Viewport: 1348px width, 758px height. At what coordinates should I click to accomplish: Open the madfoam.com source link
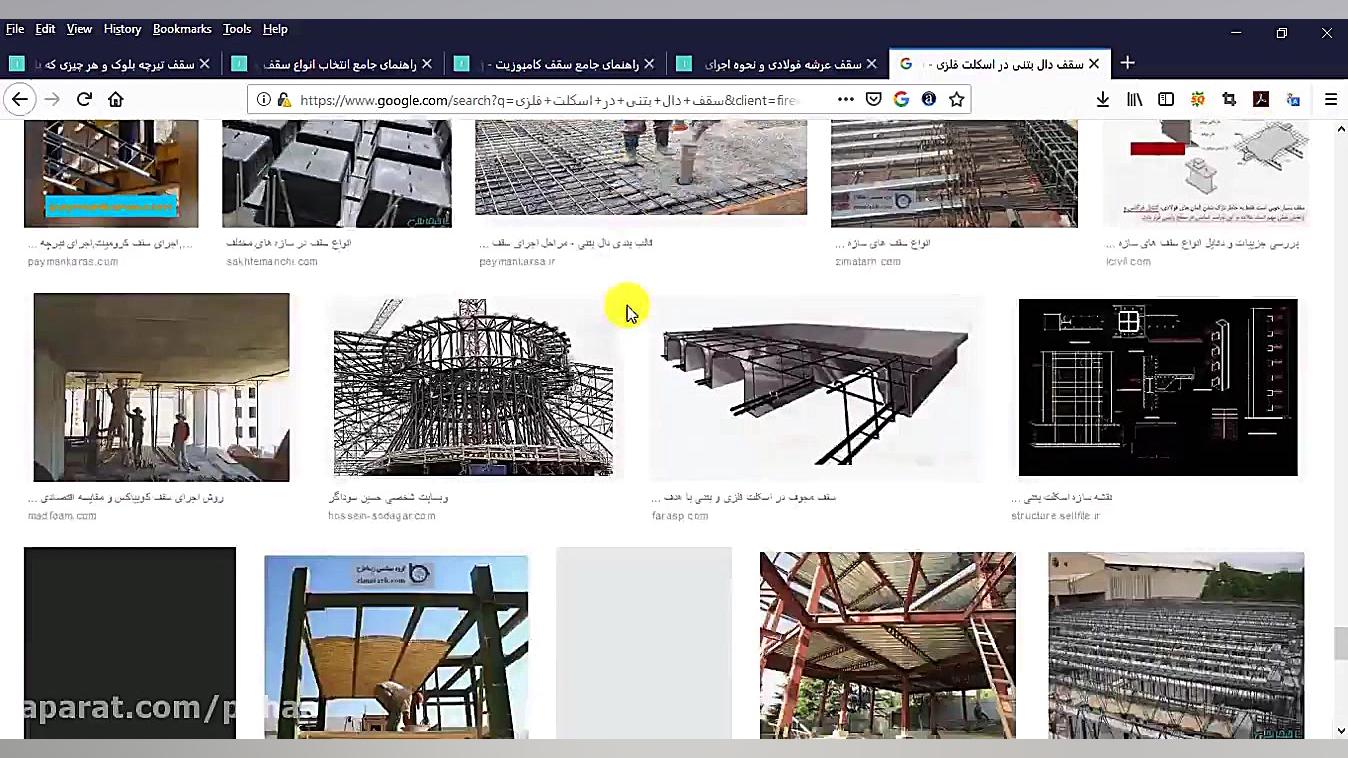[62, 516]
